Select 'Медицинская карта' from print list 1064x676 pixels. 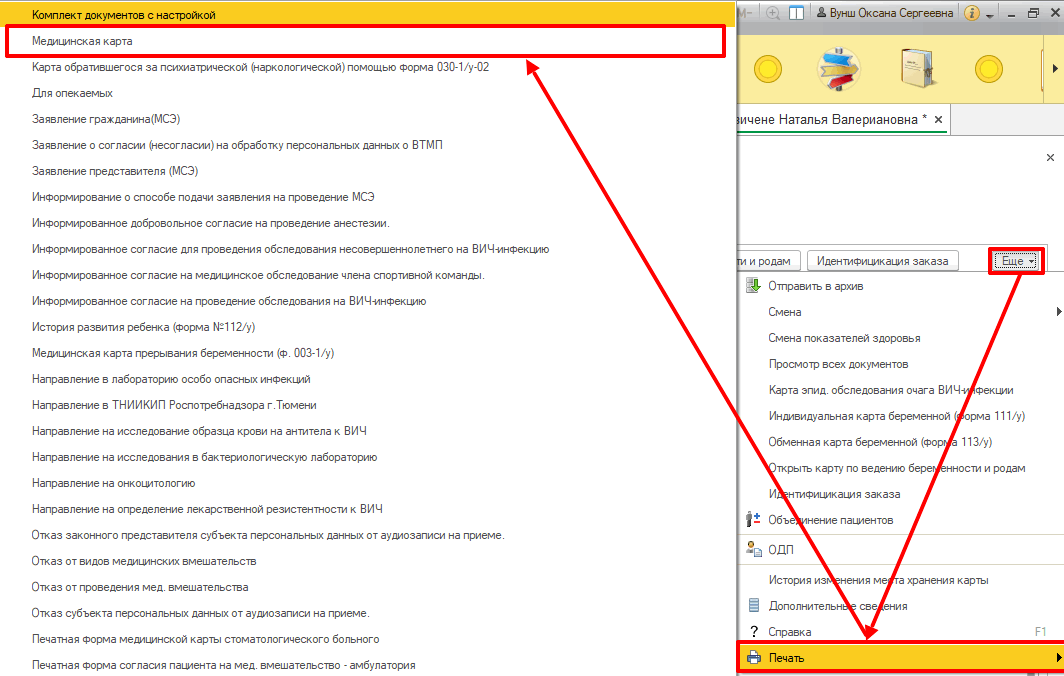point(82,41)
